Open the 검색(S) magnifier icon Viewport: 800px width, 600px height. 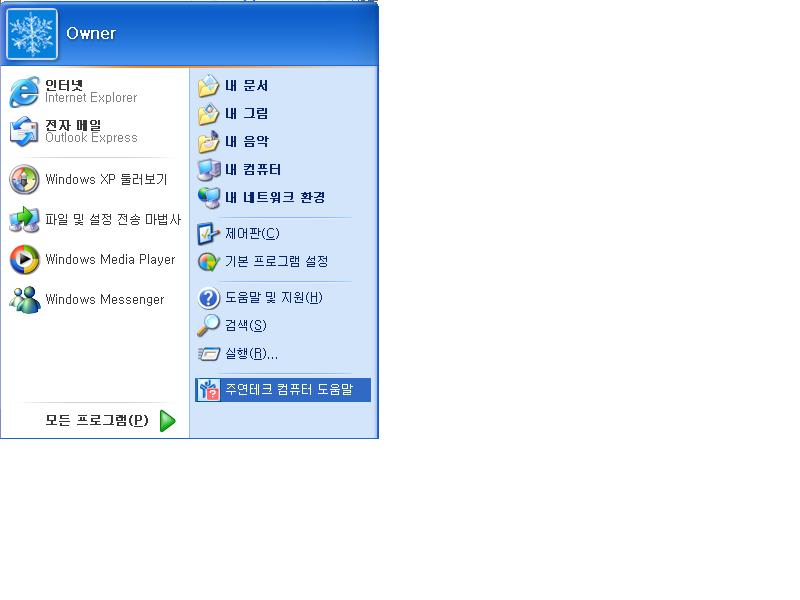pos(208,326)
